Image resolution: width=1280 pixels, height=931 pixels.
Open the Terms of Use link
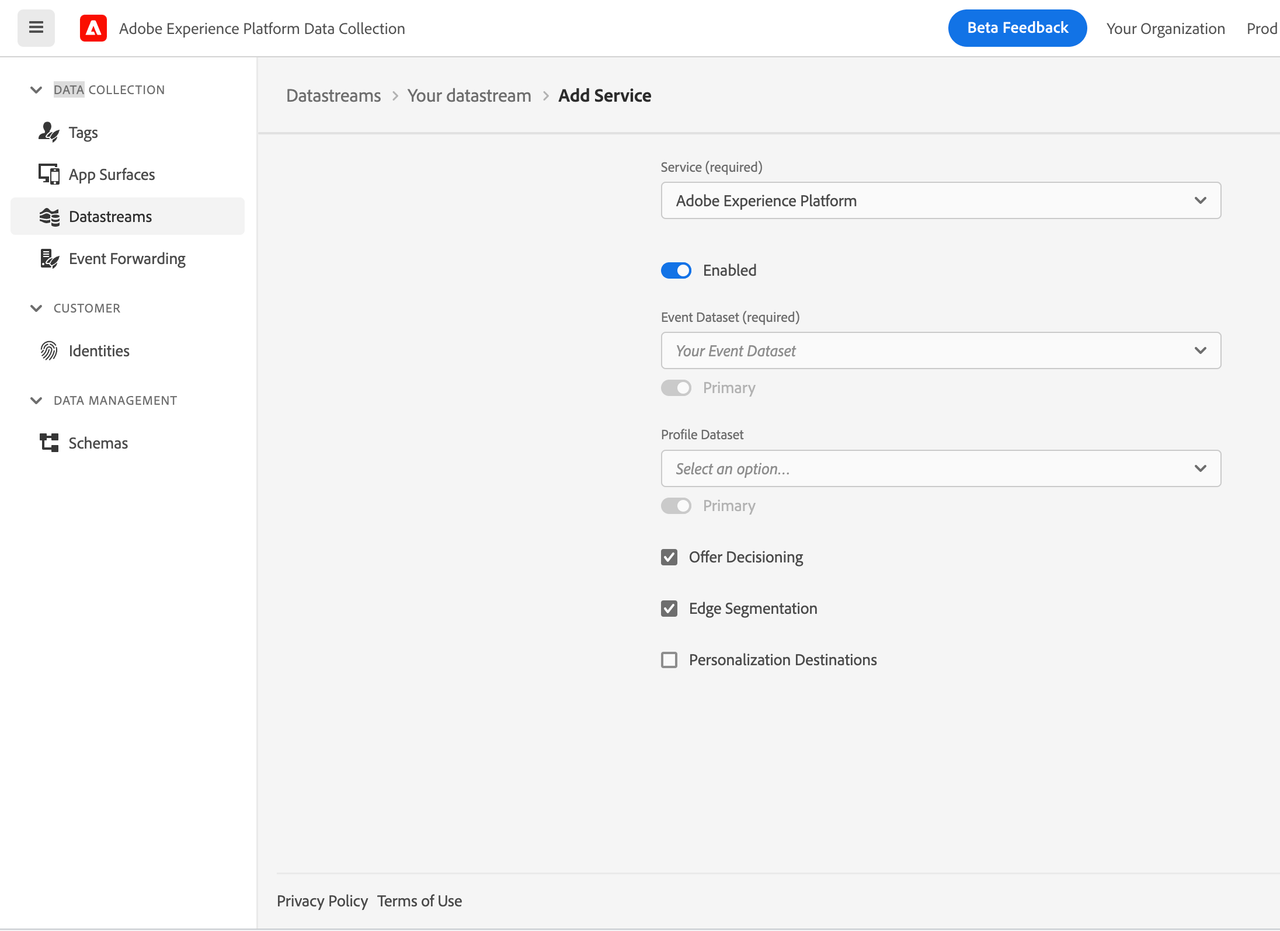pyautogui.click(x=419, y=901)
